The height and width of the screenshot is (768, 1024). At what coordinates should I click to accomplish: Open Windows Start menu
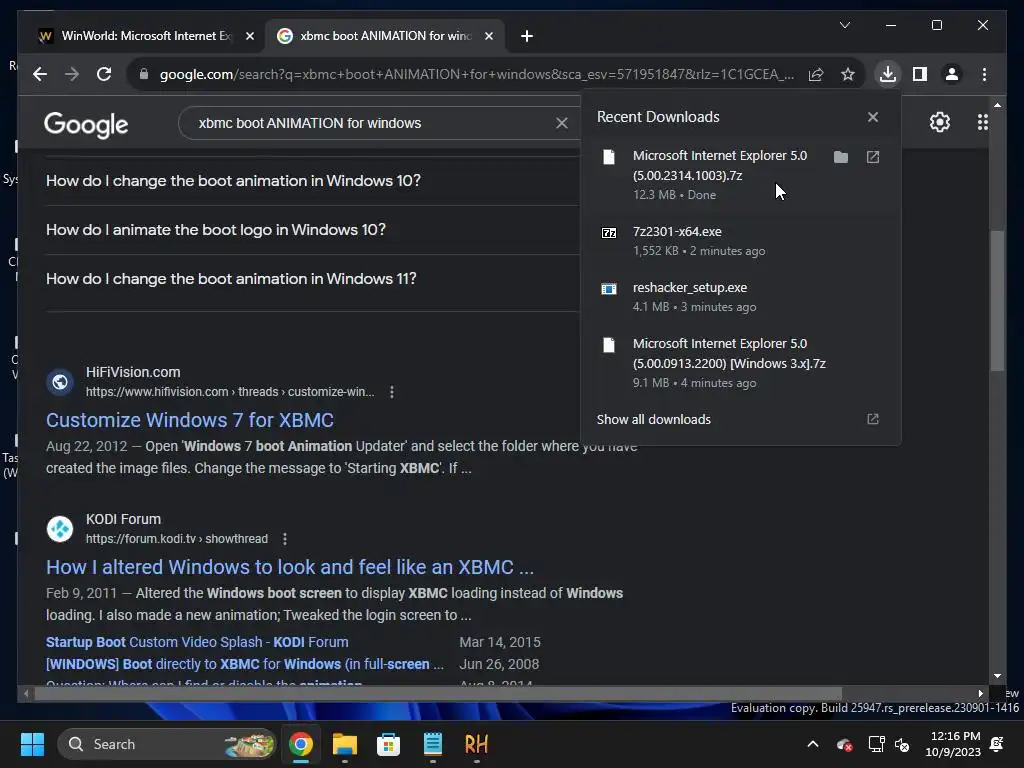click(32, 744)
